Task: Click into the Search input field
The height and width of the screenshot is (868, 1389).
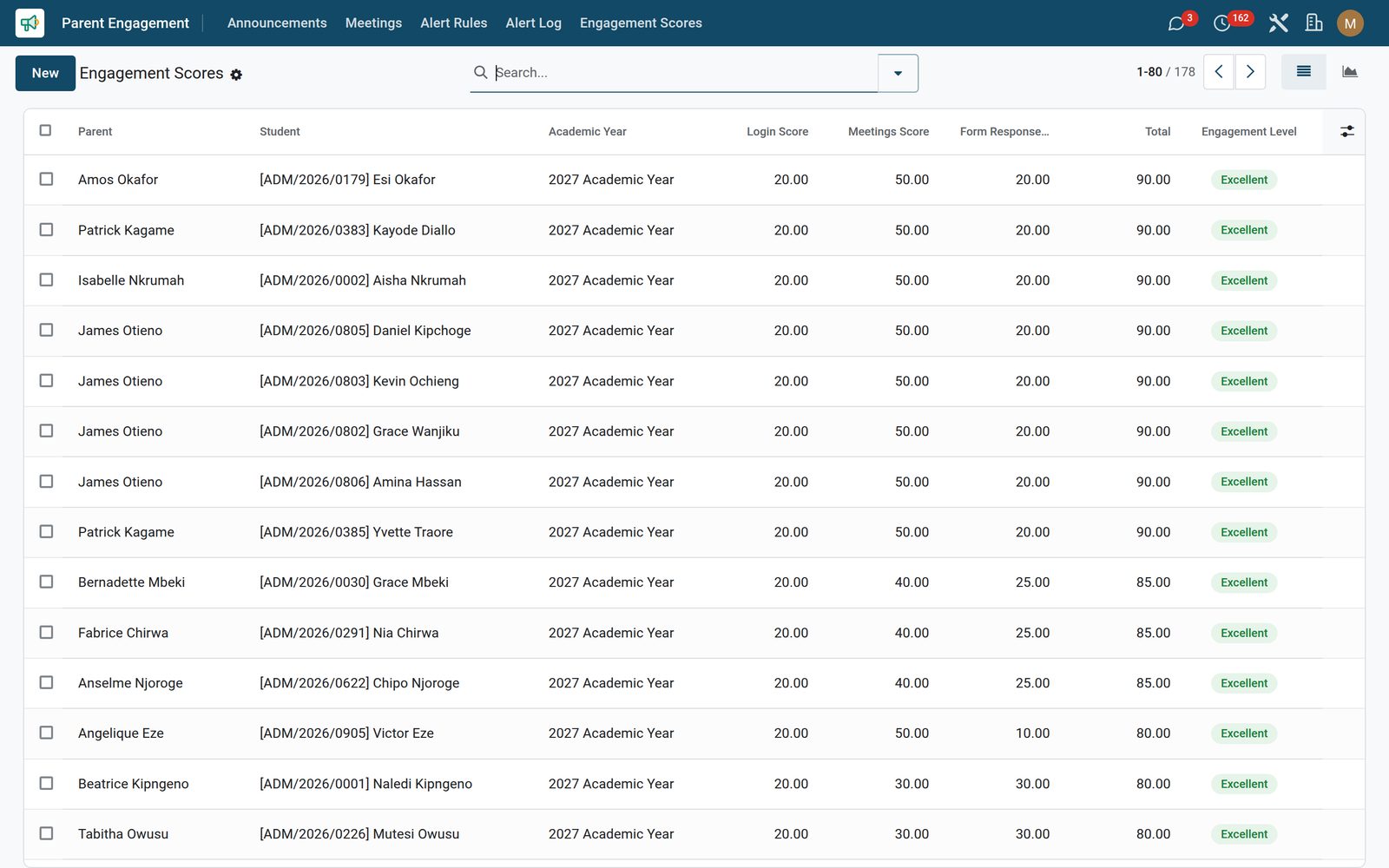Action: click(684, 73)
